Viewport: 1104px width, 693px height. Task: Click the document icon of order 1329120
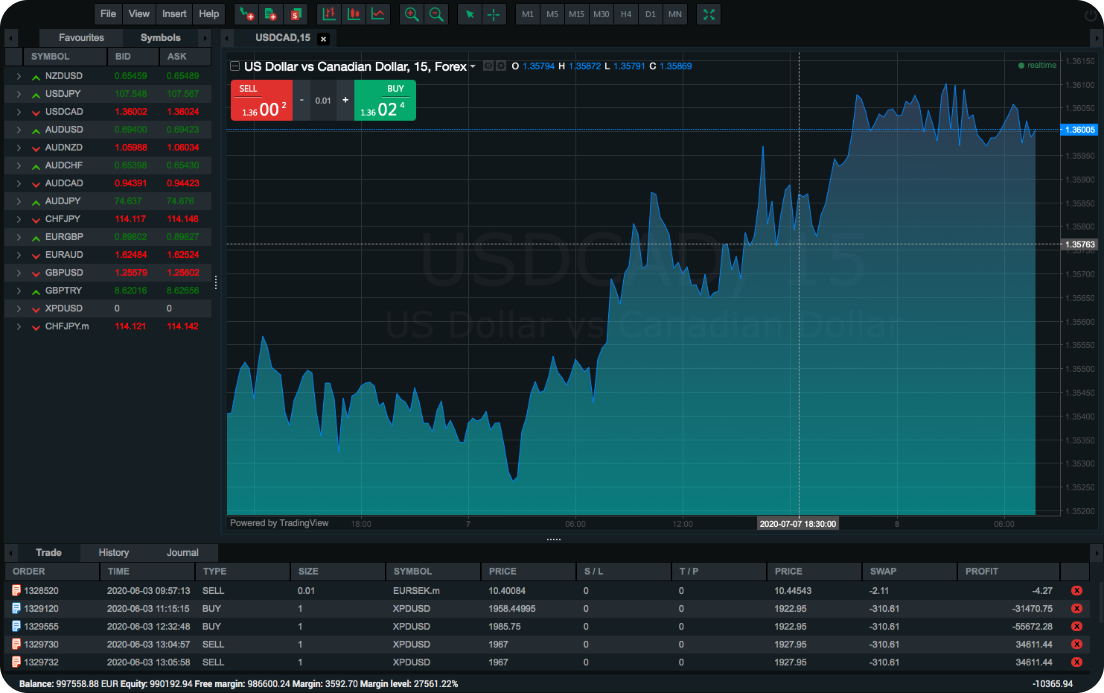coord(16,608)
